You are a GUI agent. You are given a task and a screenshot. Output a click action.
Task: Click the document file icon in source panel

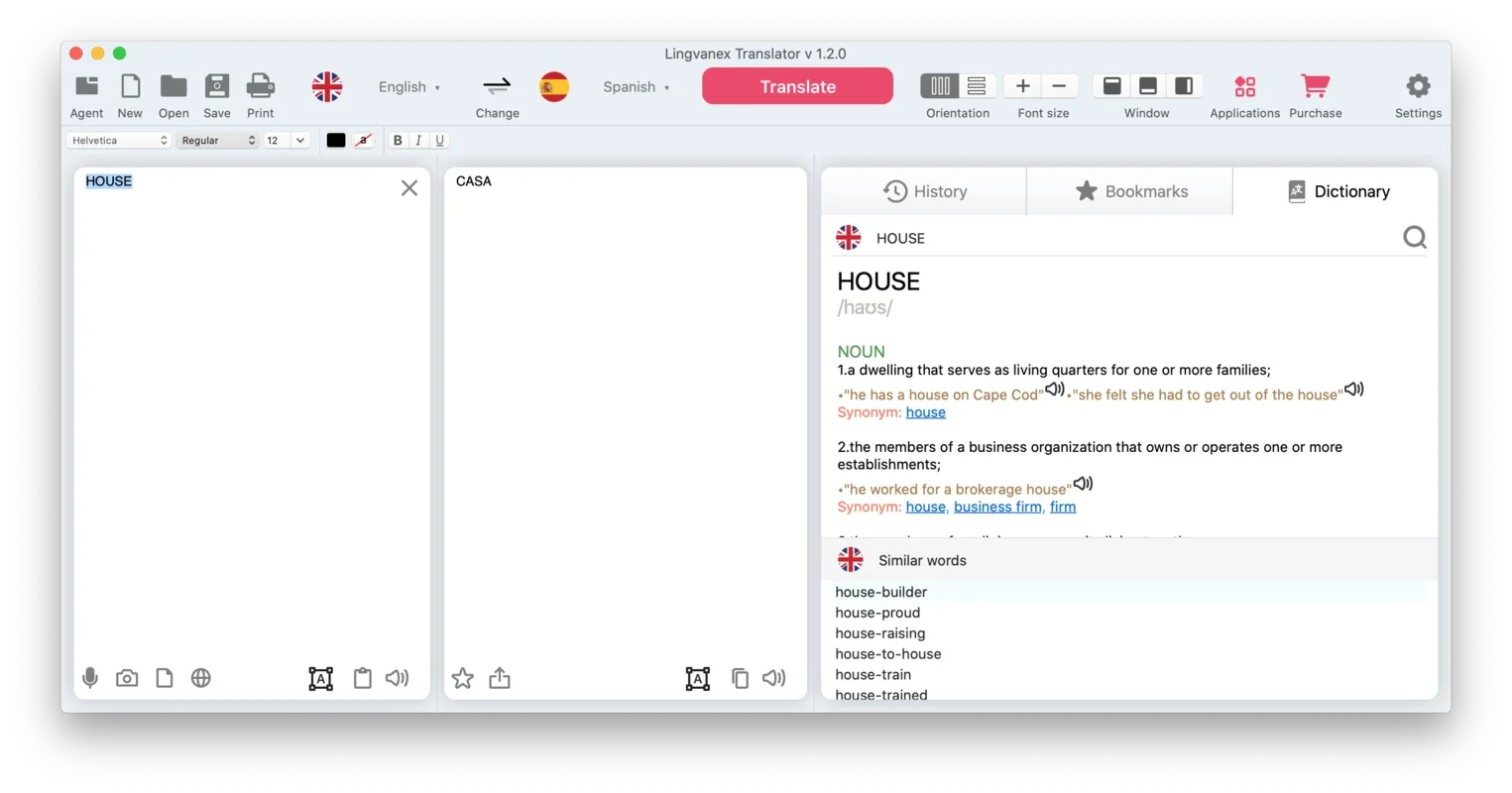click(x=165, y=678)
